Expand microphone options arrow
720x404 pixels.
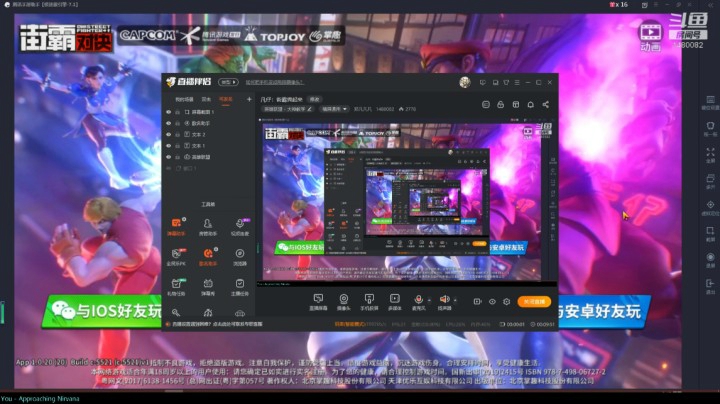(x=429, y=300)
